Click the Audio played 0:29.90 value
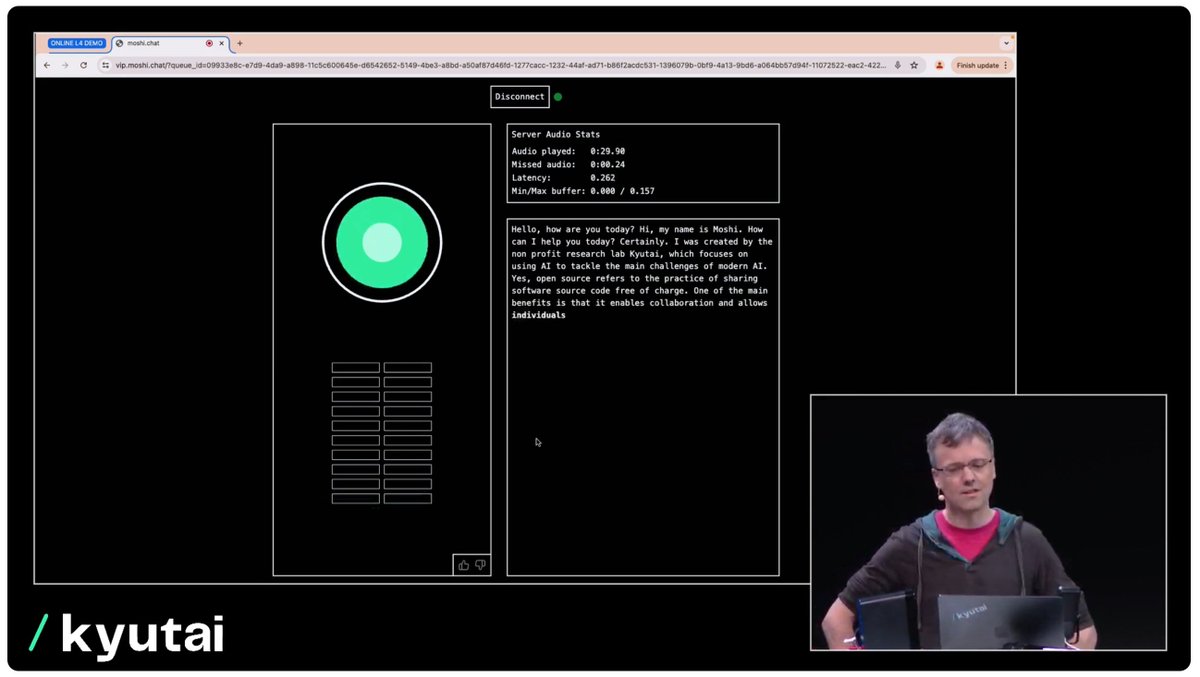 [x=607, y=151]
